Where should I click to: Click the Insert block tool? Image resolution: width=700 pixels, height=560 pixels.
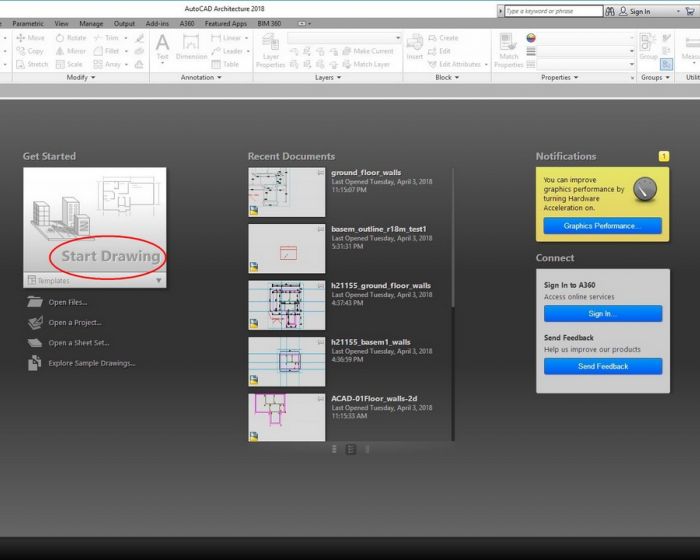click(414, 47)
